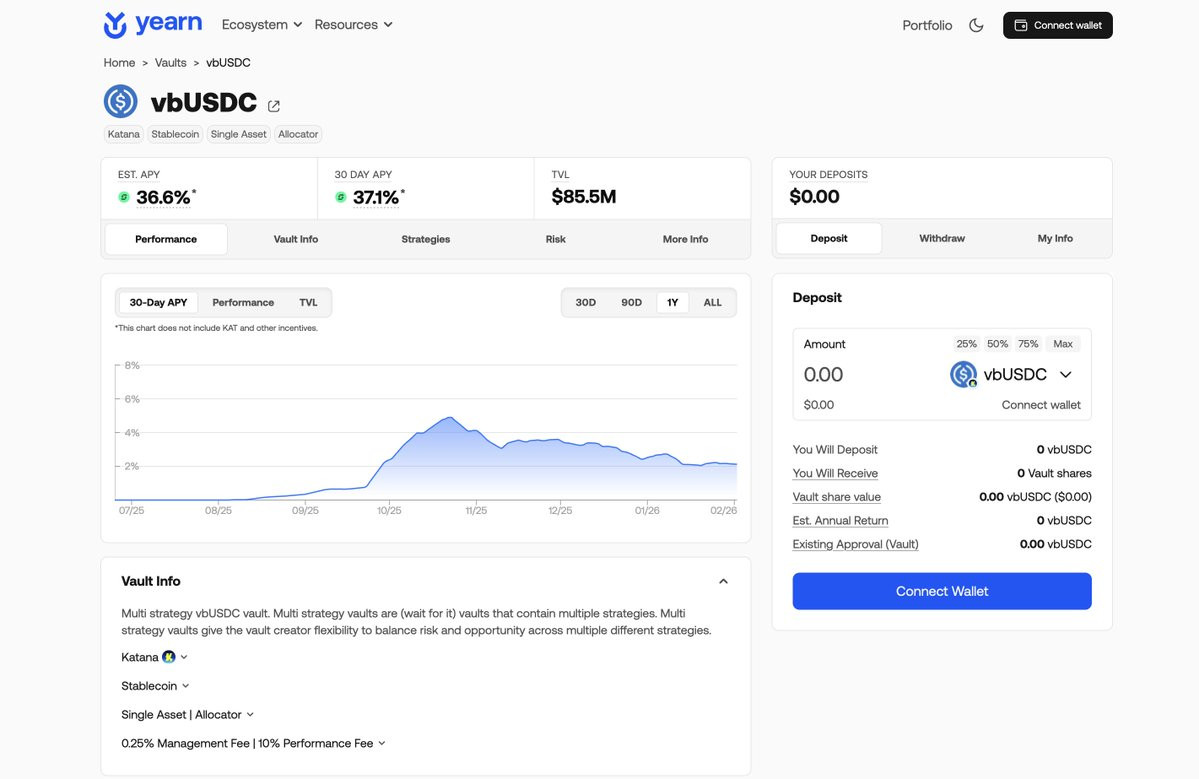The height and width of the screenshot is (779, 1199).
Task: Click the Yearn logo icon
Action: tap(115, 24)
